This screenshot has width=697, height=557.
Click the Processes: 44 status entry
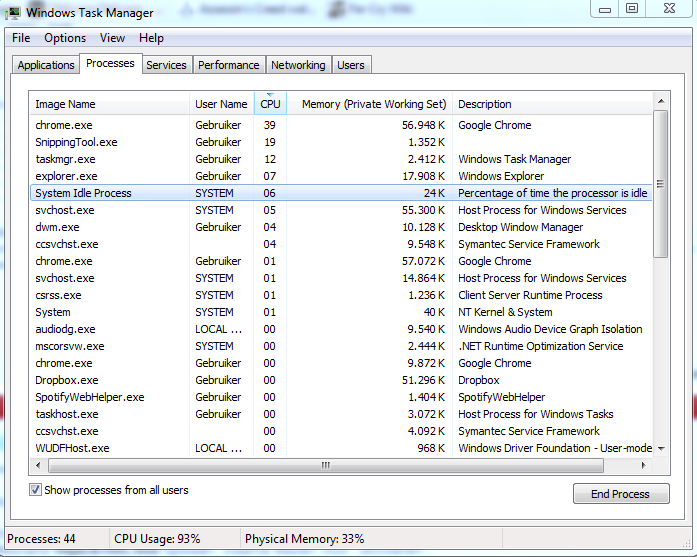click(x=41, y=539)
